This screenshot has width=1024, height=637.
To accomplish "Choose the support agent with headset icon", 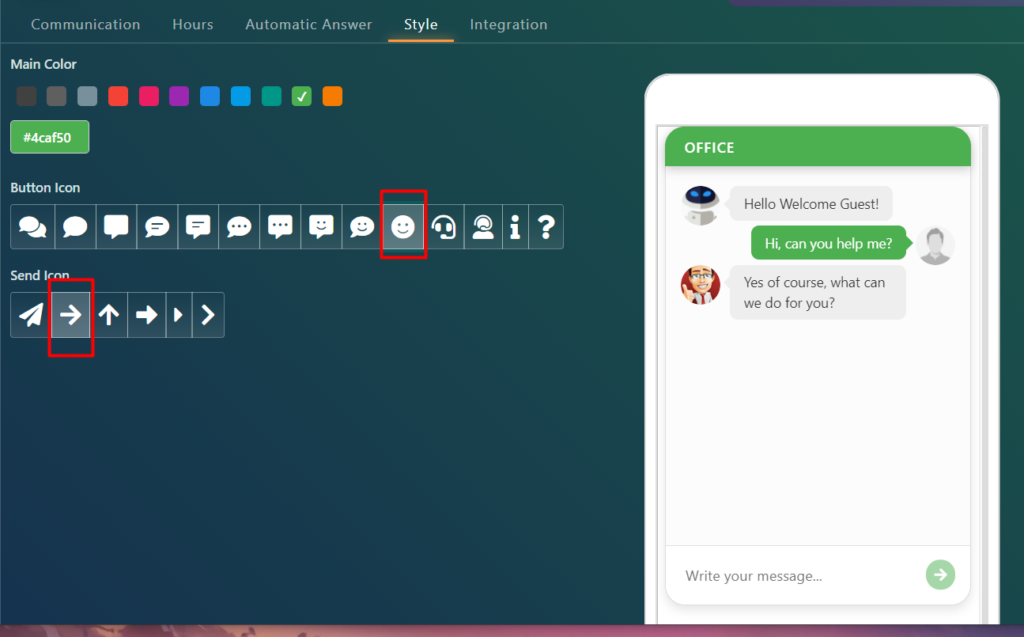I will [483, 227].
